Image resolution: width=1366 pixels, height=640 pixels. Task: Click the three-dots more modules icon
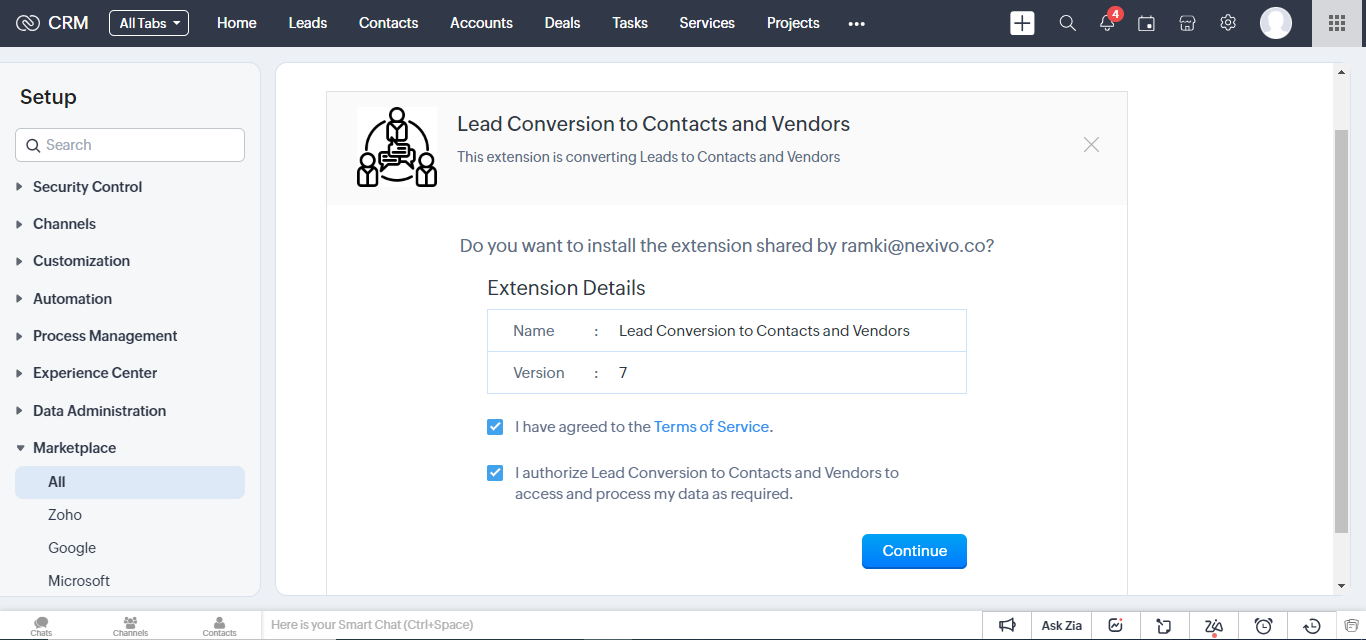pos(857,24)
